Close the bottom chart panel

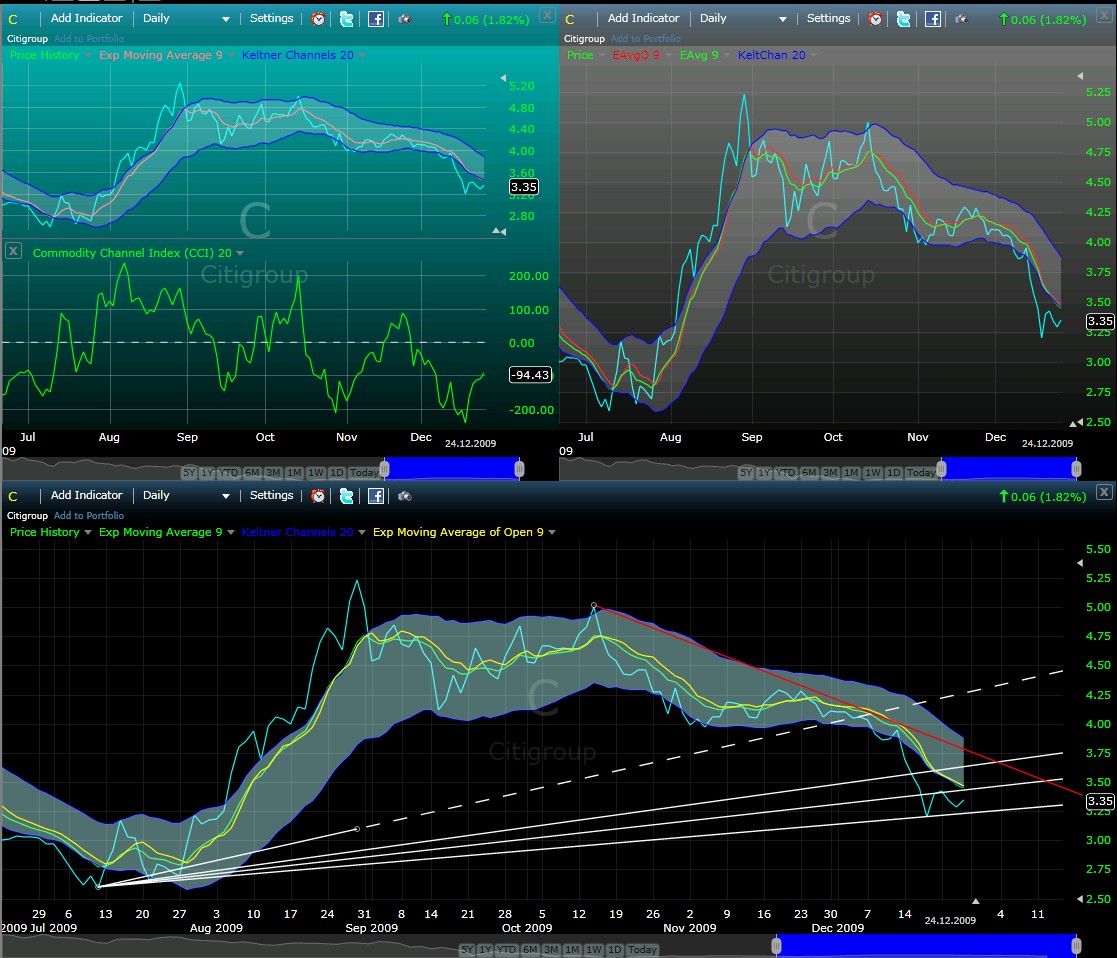[1103, 491]
